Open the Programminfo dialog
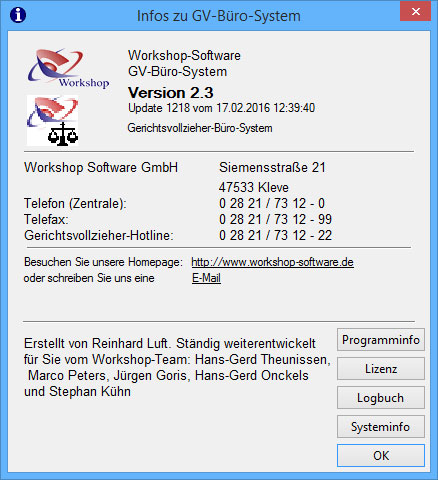The image size is (438, 480). click(x=381, y=340)
